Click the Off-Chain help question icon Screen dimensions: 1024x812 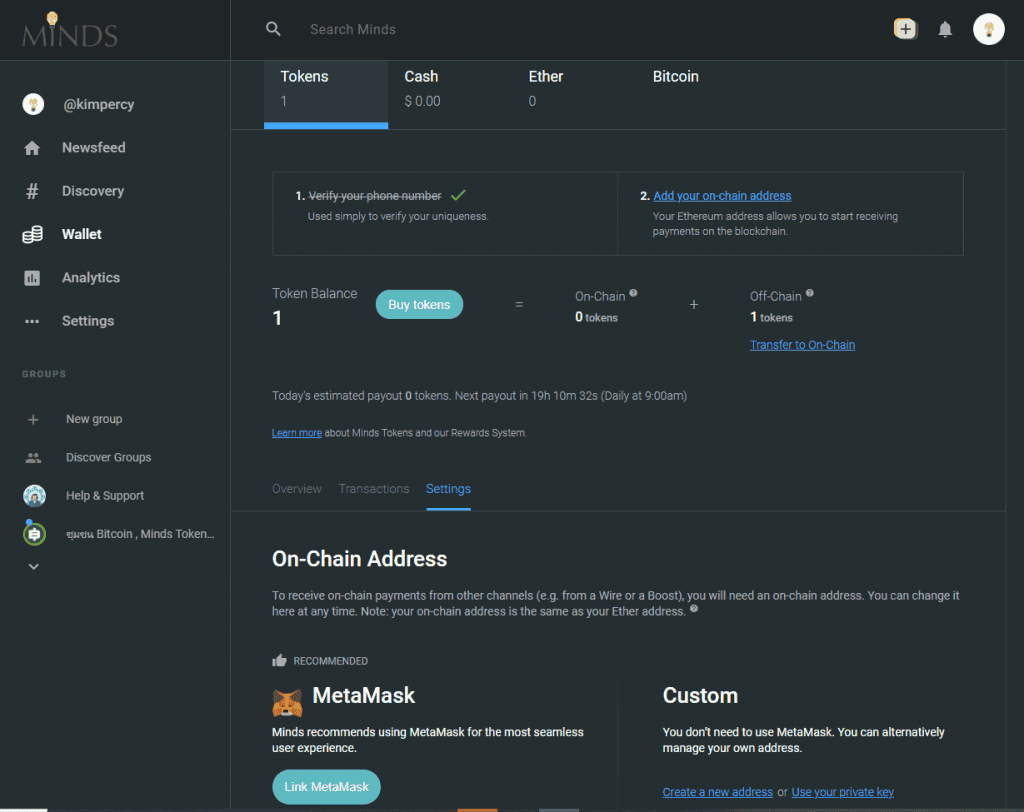810,293
